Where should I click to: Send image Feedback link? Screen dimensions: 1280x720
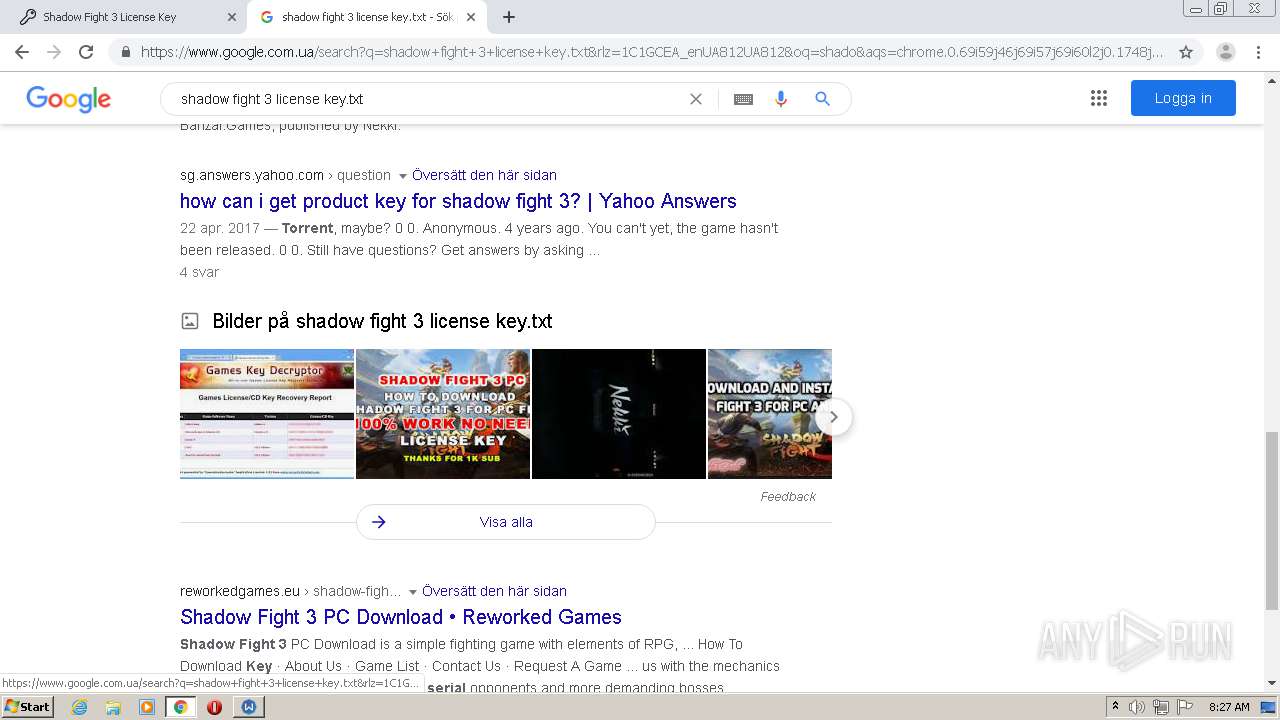tap(788, 497)
